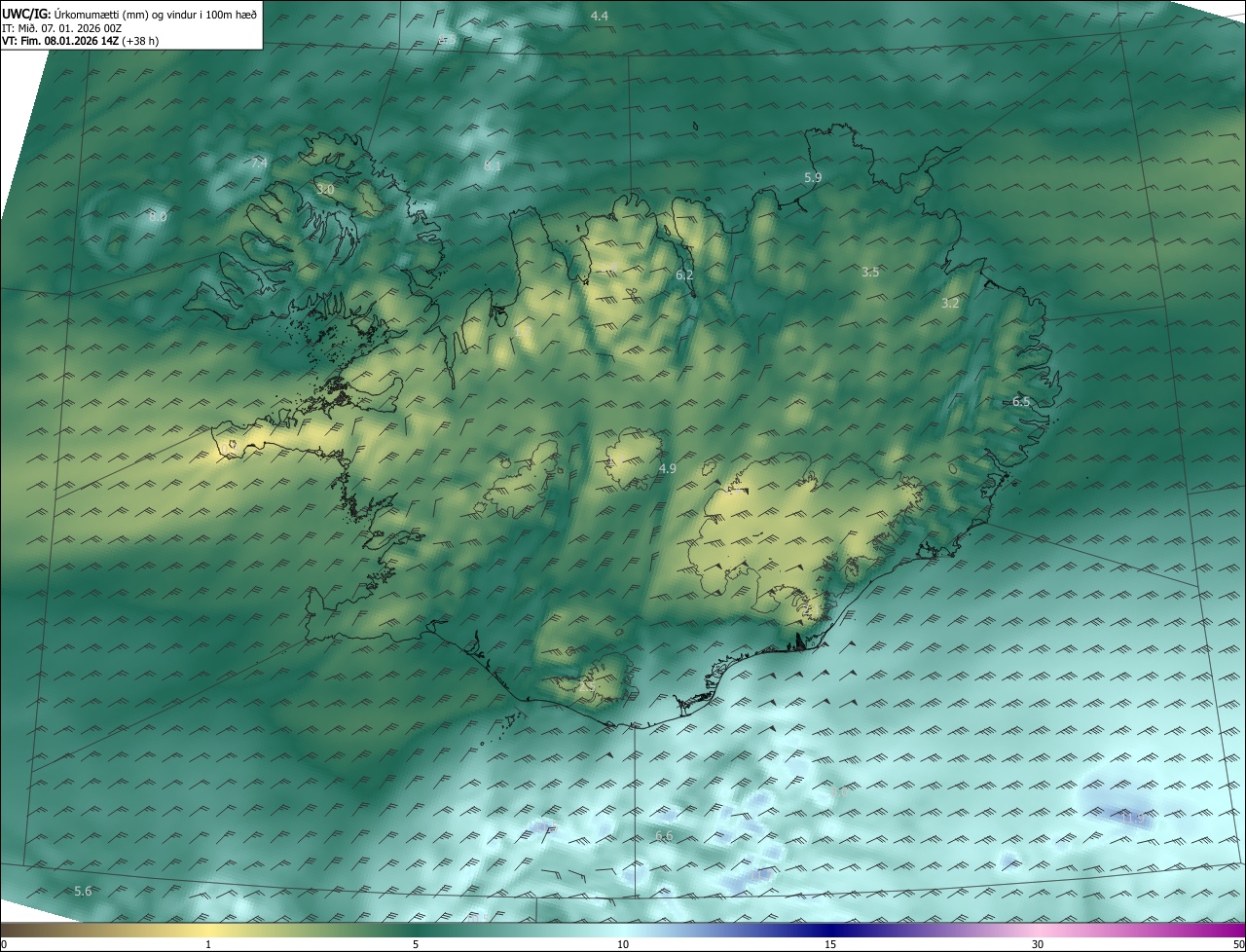This screenshot has height=952, width=1246.
Task: Click the 3.5 value label
Action: point(870,273)
